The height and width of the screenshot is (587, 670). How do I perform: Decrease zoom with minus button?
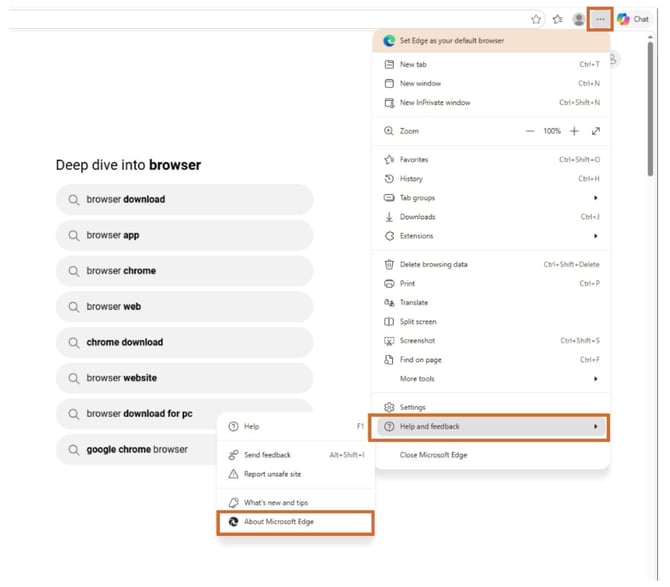(530, 131)
